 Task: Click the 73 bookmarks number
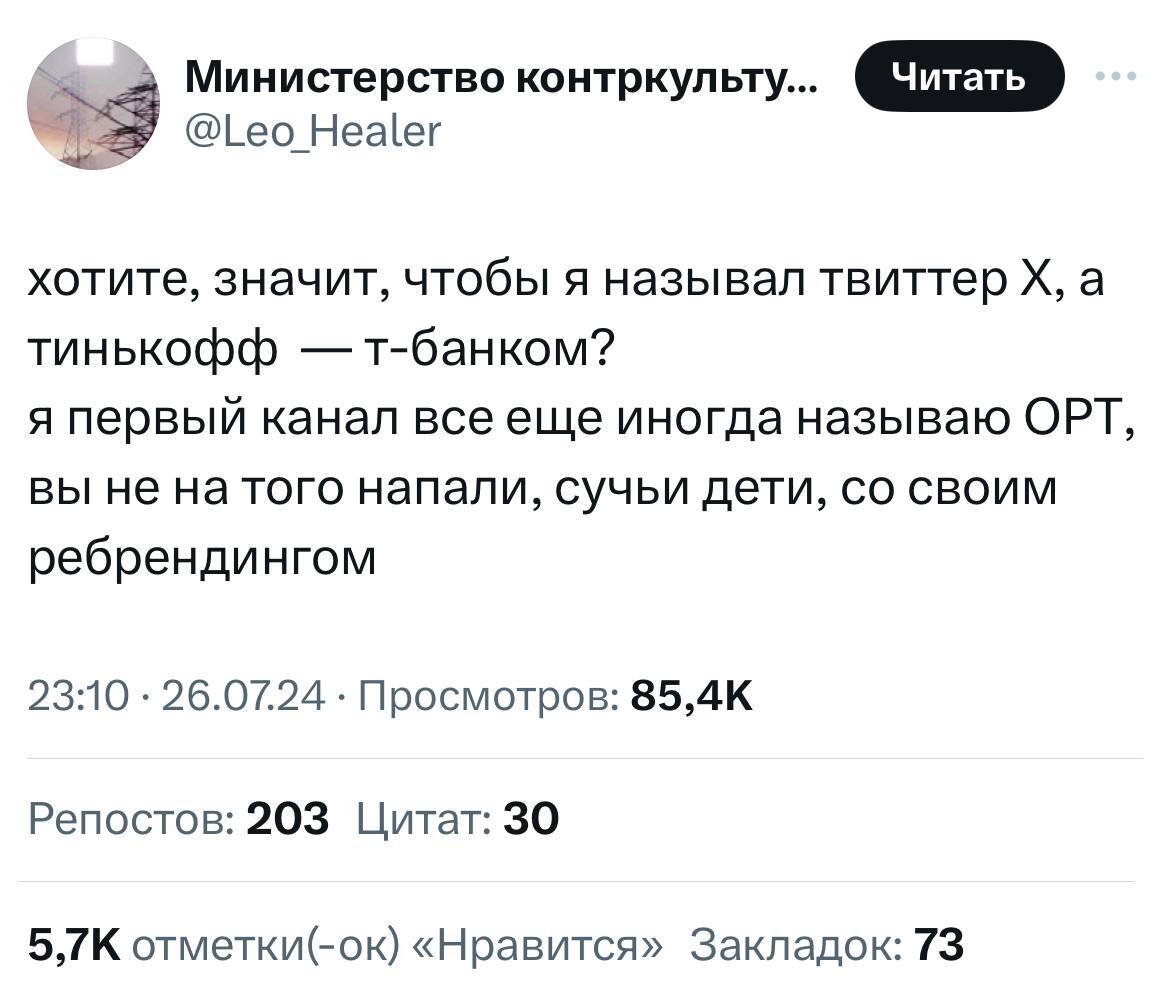940,943
